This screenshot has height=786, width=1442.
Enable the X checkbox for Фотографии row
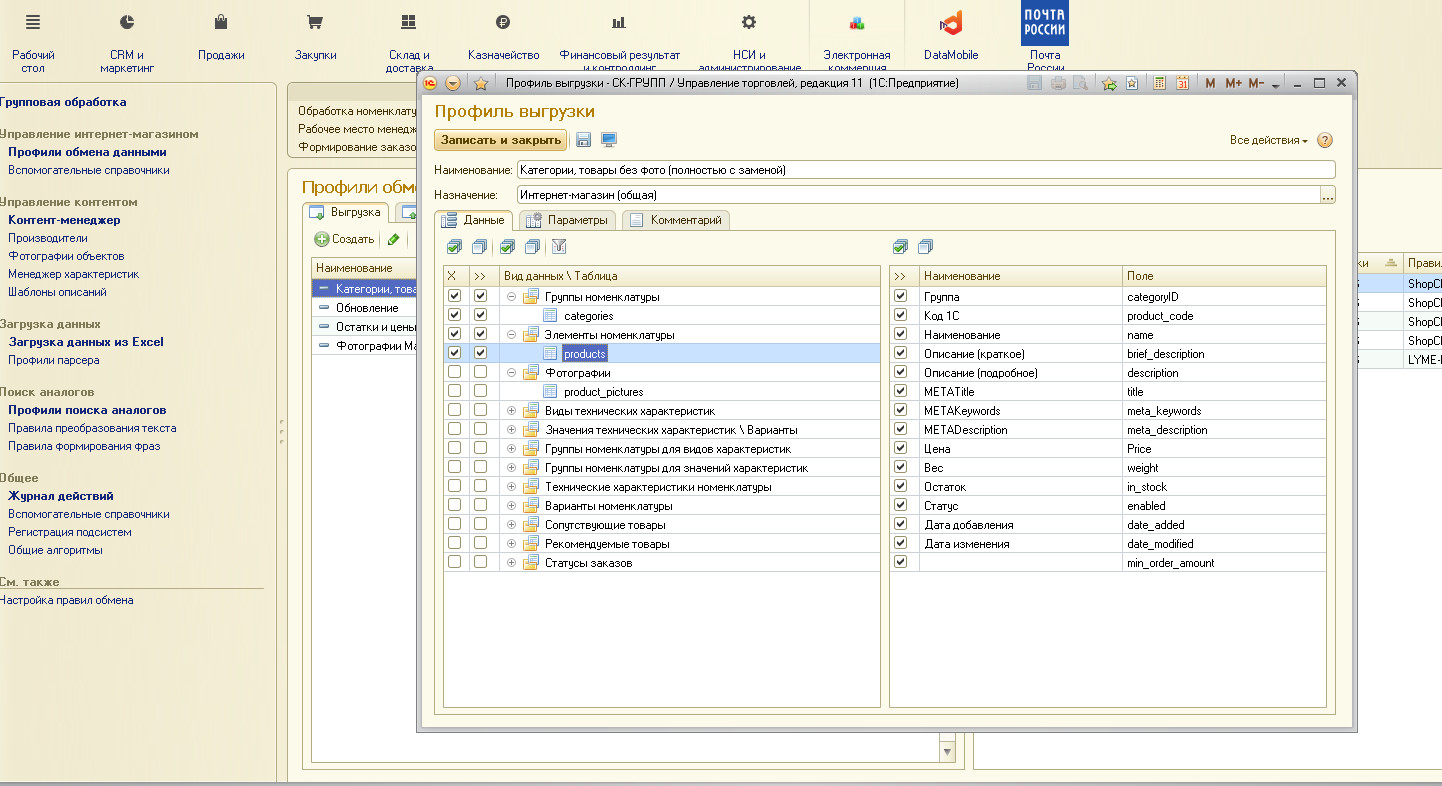(x=455, y=372)
